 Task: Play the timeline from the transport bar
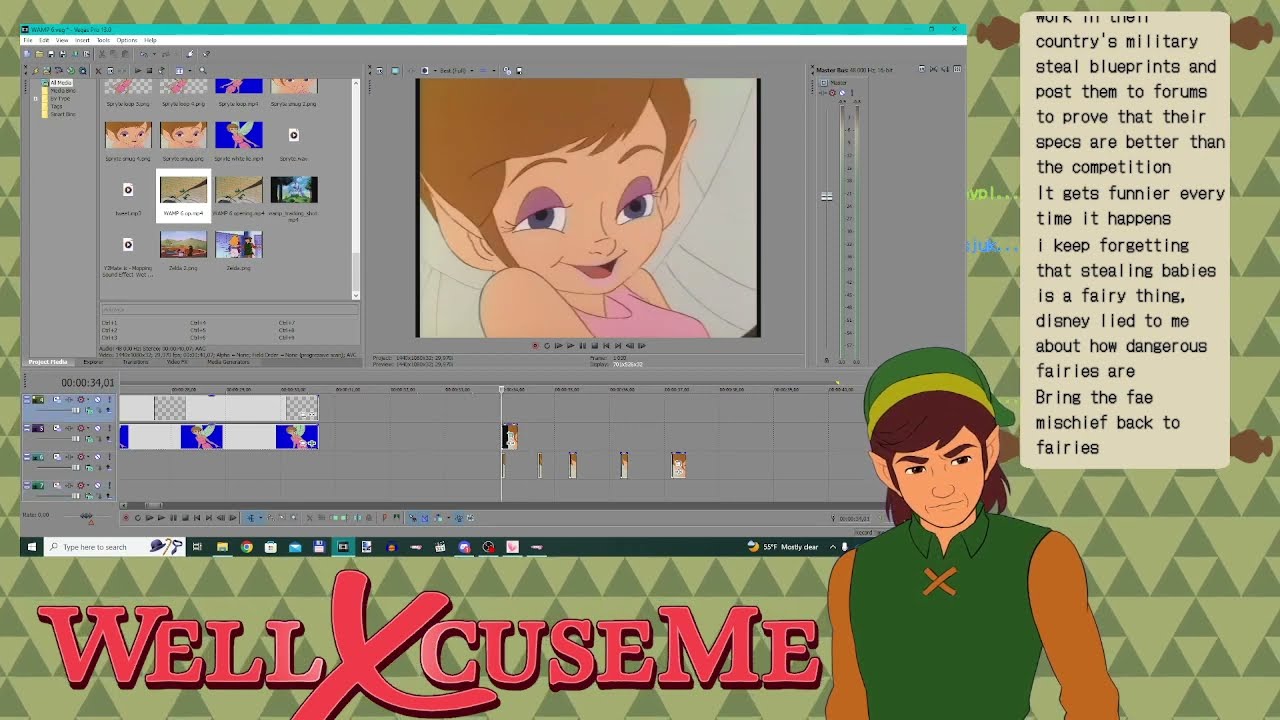click(161, 518)
